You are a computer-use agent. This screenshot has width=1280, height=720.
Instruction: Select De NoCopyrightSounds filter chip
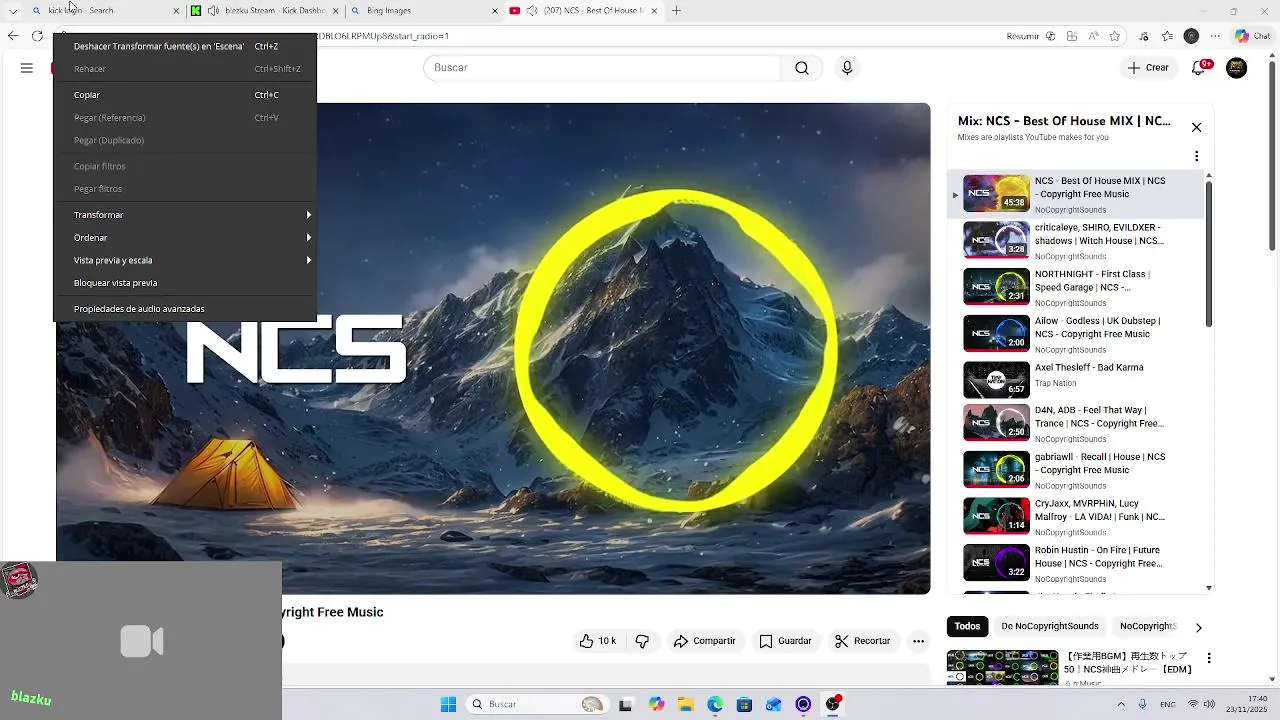pos(1050,627)
